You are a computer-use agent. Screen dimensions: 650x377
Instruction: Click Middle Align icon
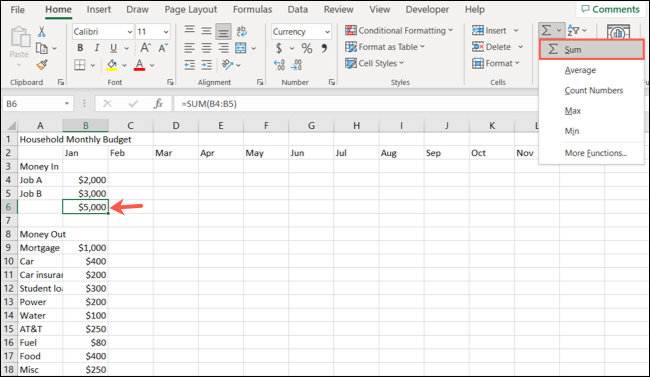click(206, 31)
